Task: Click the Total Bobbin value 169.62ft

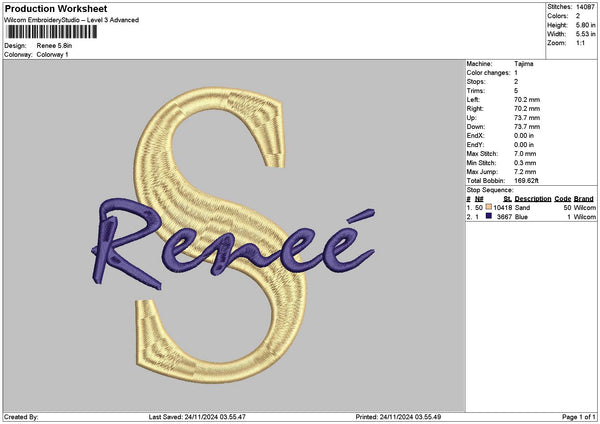Action: [526, 181]
